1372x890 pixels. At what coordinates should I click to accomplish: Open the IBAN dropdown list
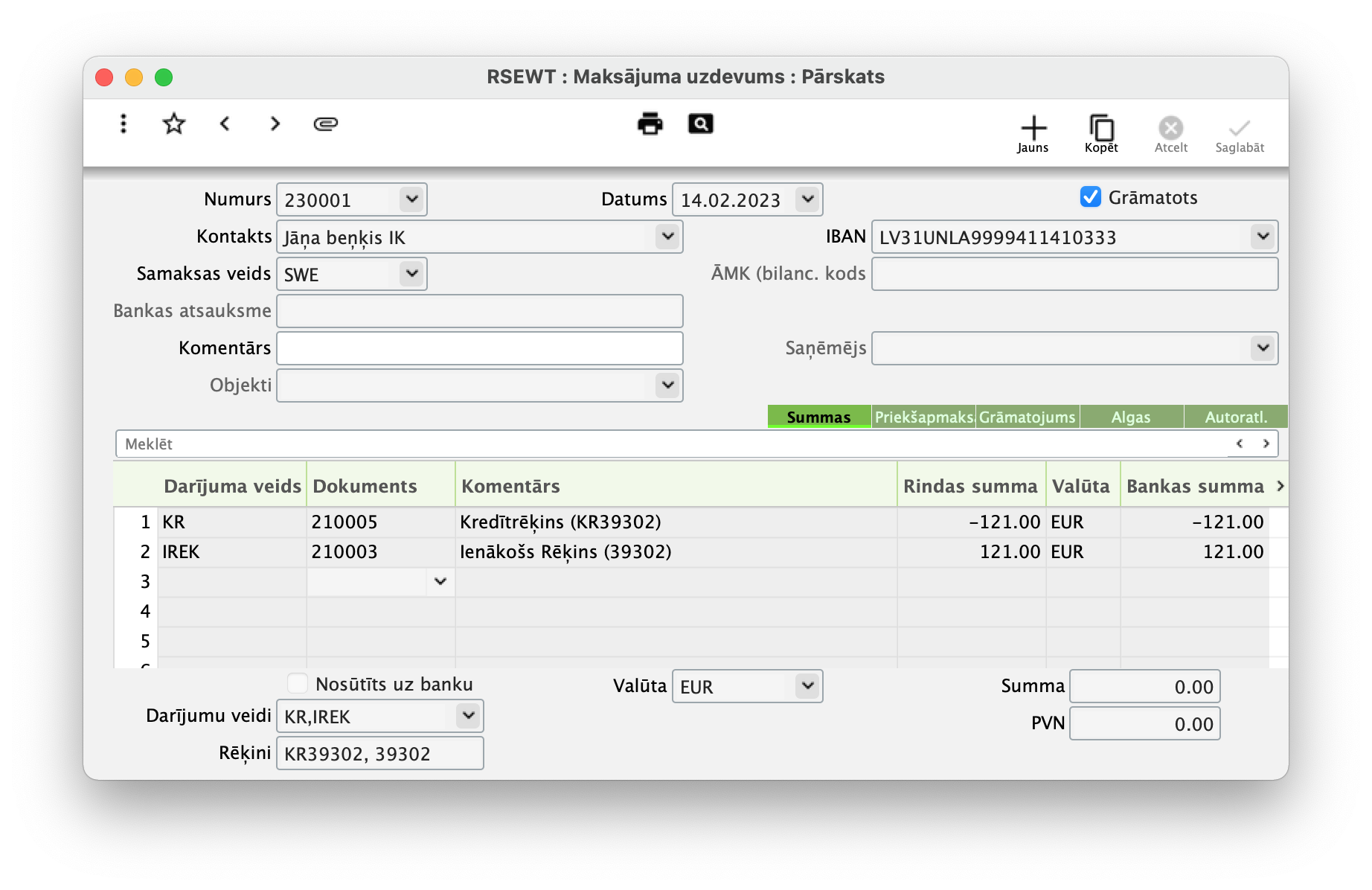tap(1263, 237)
